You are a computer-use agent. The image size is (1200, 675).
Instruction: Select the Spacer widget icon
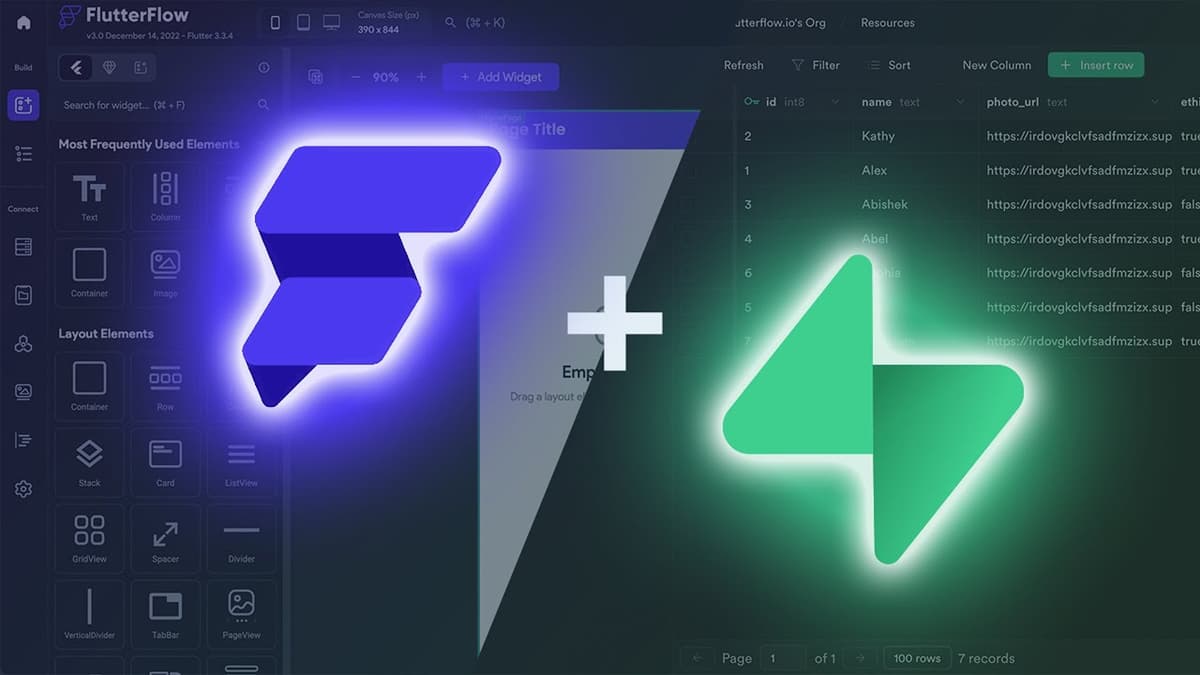(165, 533)
